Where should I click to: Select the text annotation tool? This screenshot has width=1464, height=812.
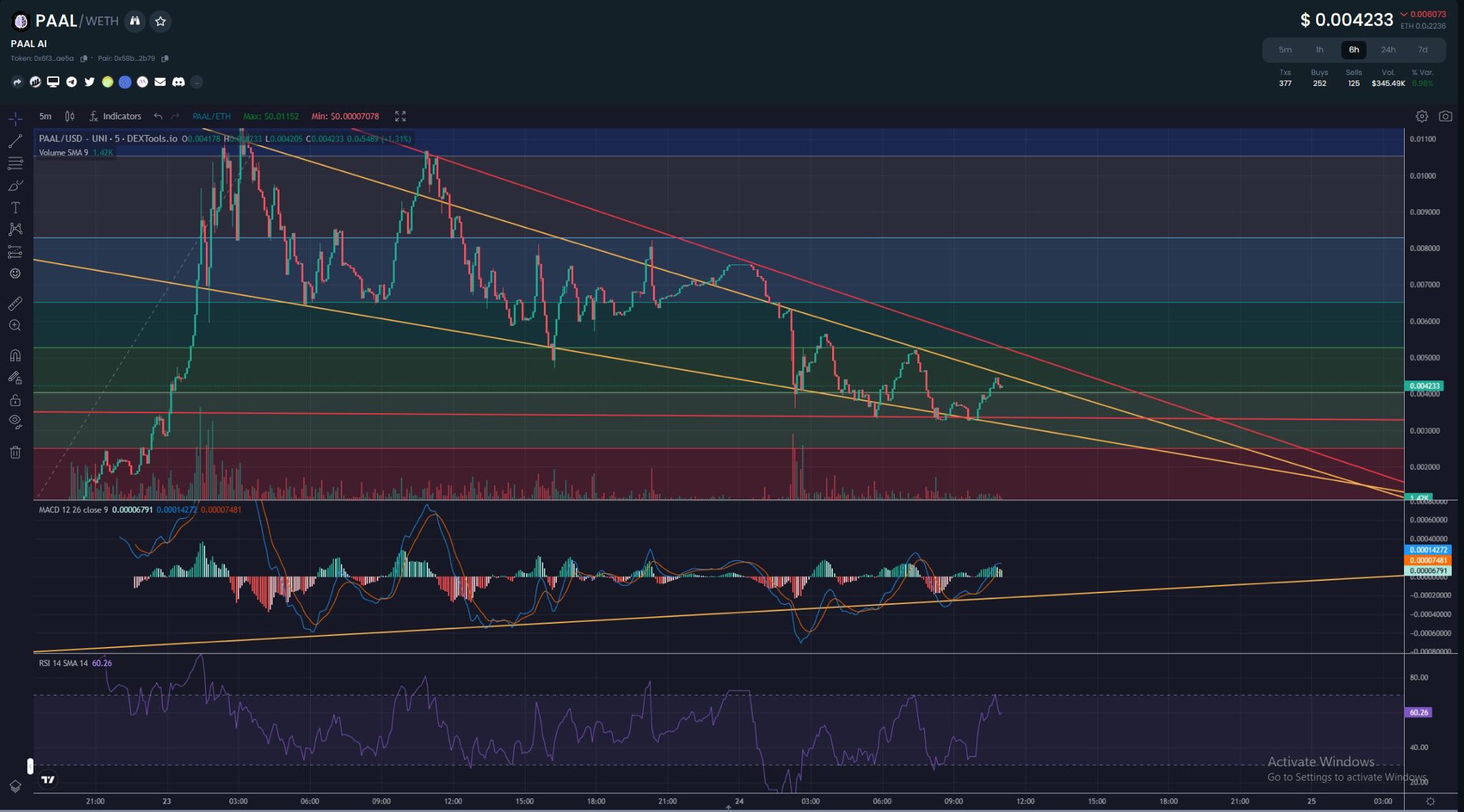(x=15, y=208)
